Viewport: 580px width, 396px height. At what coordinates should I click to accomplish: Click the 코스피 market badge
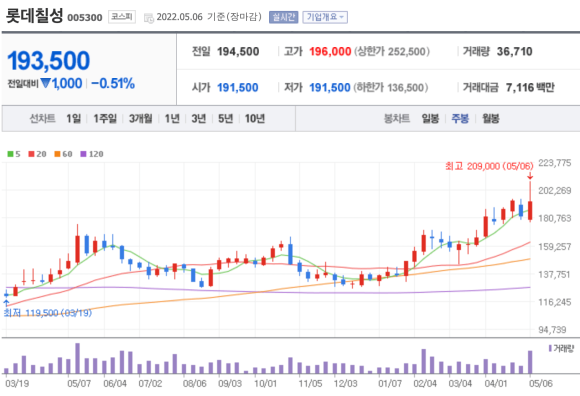122,17
